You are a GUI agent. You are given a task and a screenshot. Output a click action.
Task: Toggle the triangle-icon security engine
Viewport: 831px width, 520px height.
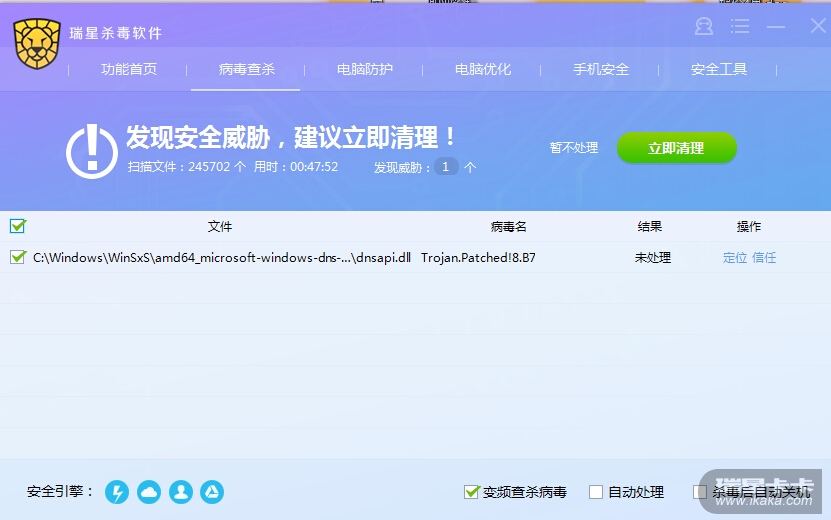click(x=212, y=492)
